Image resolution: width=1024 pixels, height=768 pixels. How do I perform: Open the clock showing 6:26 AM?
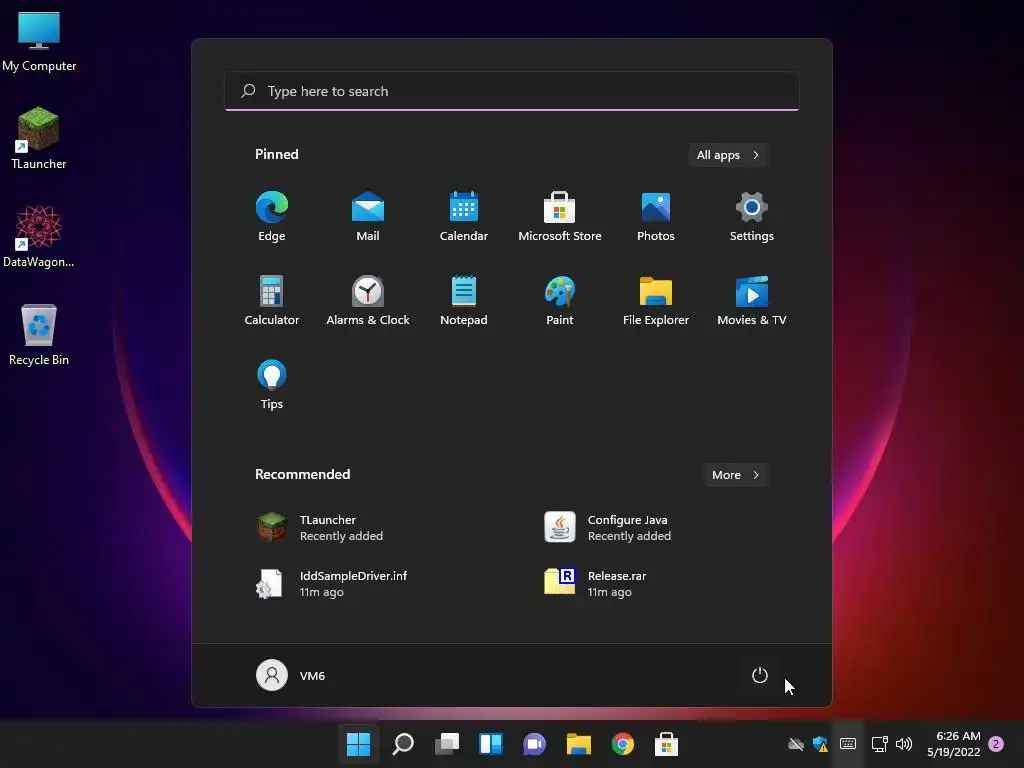coord(953,744)
